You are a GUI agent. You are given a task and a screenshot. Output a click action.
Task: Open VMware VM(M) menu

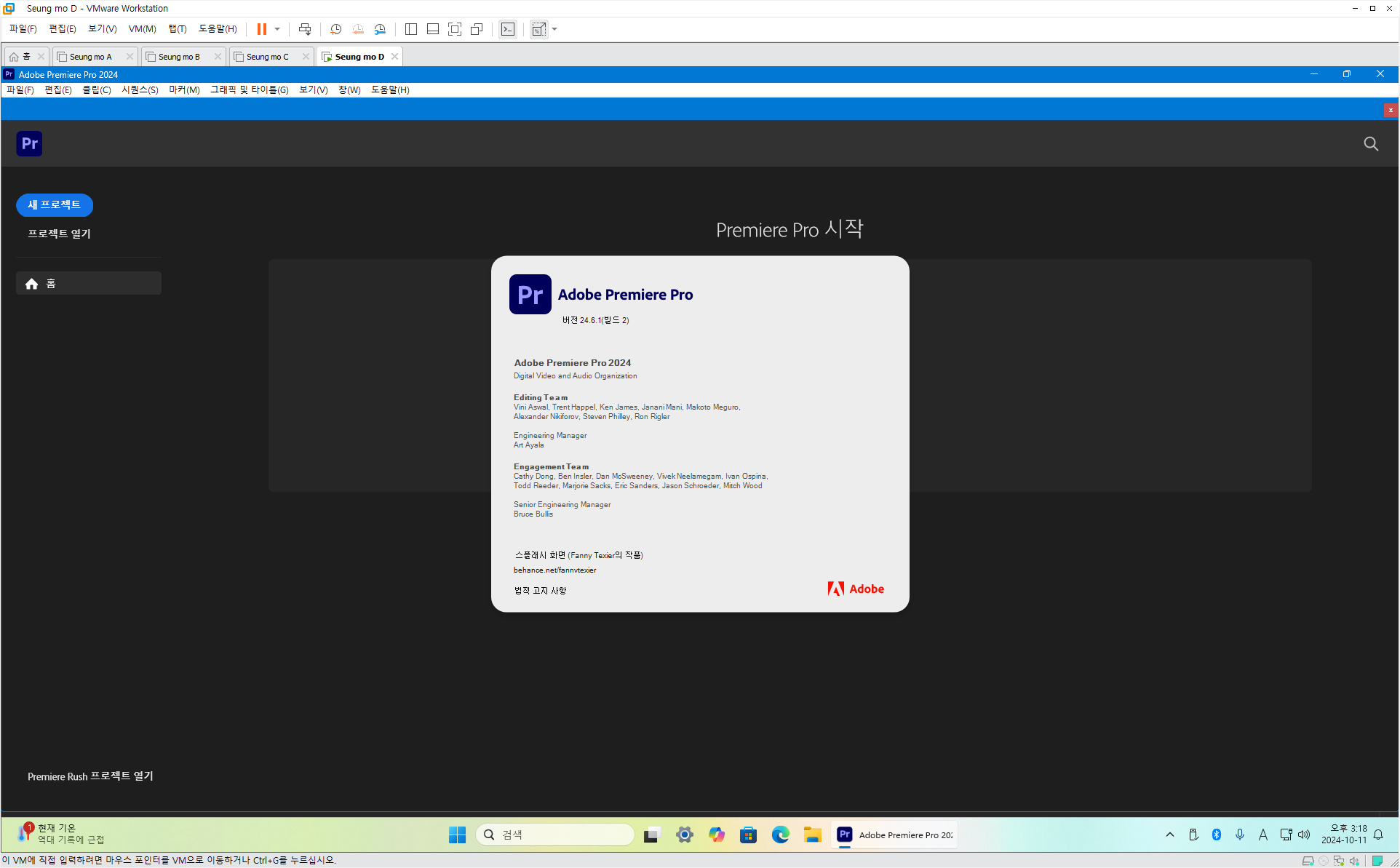[x=143, y=29]
